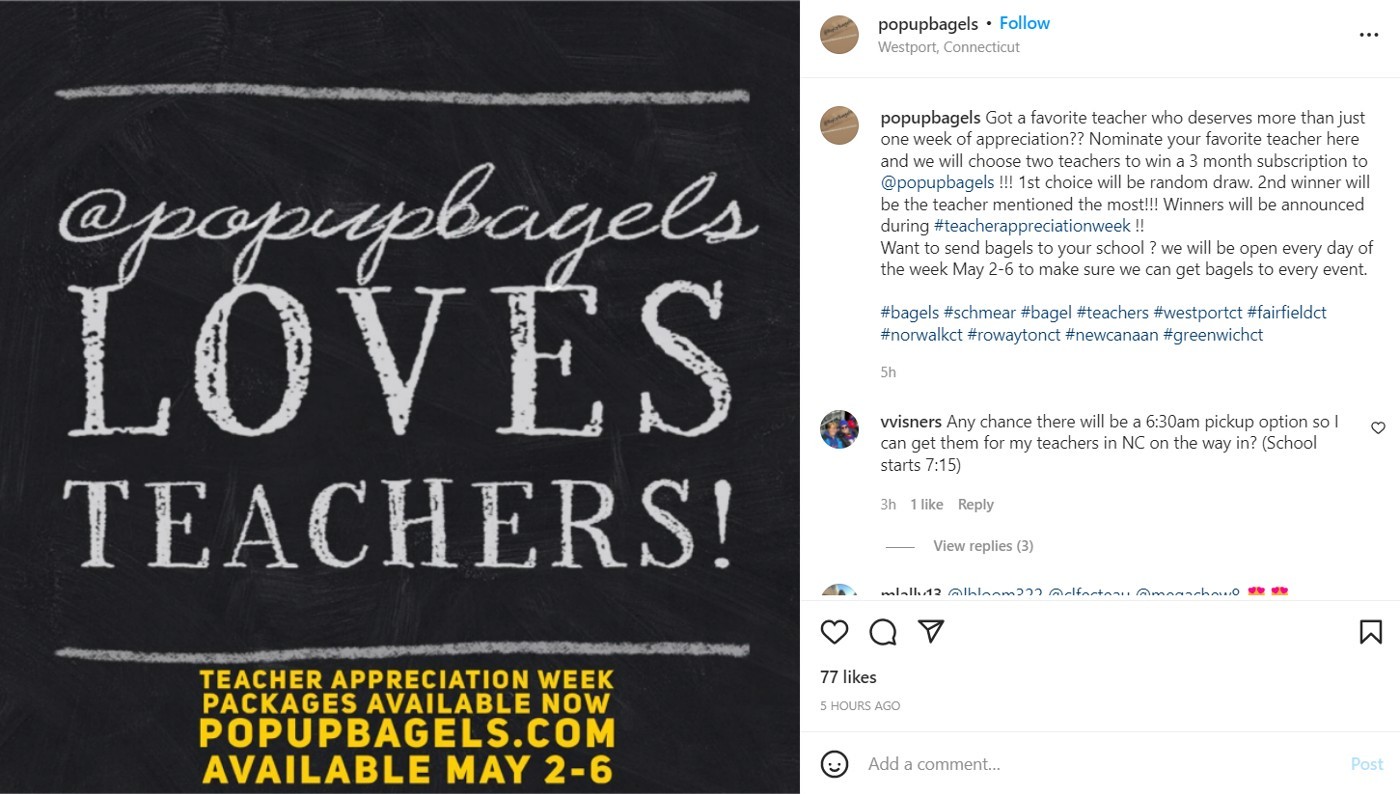1400x794 pixels.
Task: View who liked via 77 likes
Action: pos(848,677)
